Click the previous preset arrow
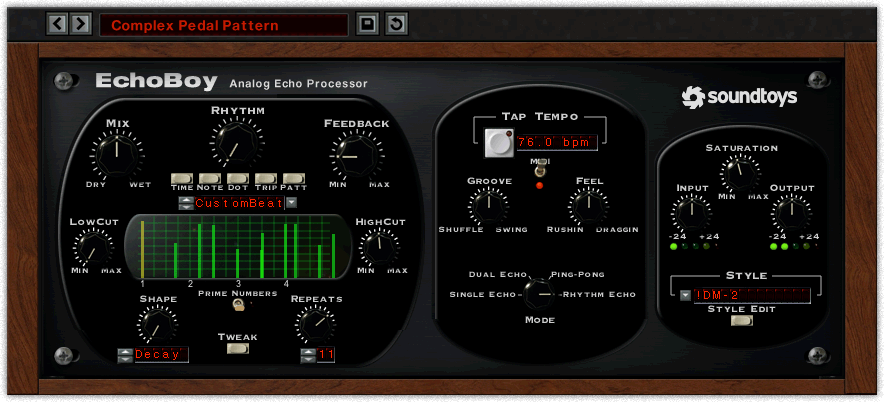Viewport: 885px width, 403px height. pos(58,23)
